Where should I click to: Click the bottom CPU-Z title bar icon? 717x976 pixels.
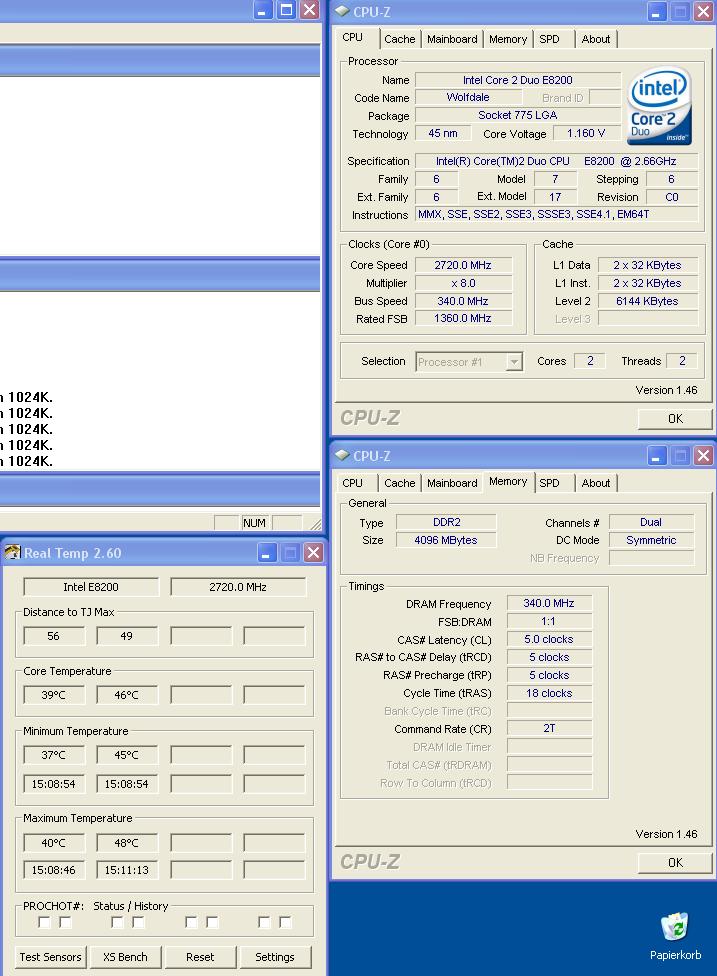[x=342, y=455]
